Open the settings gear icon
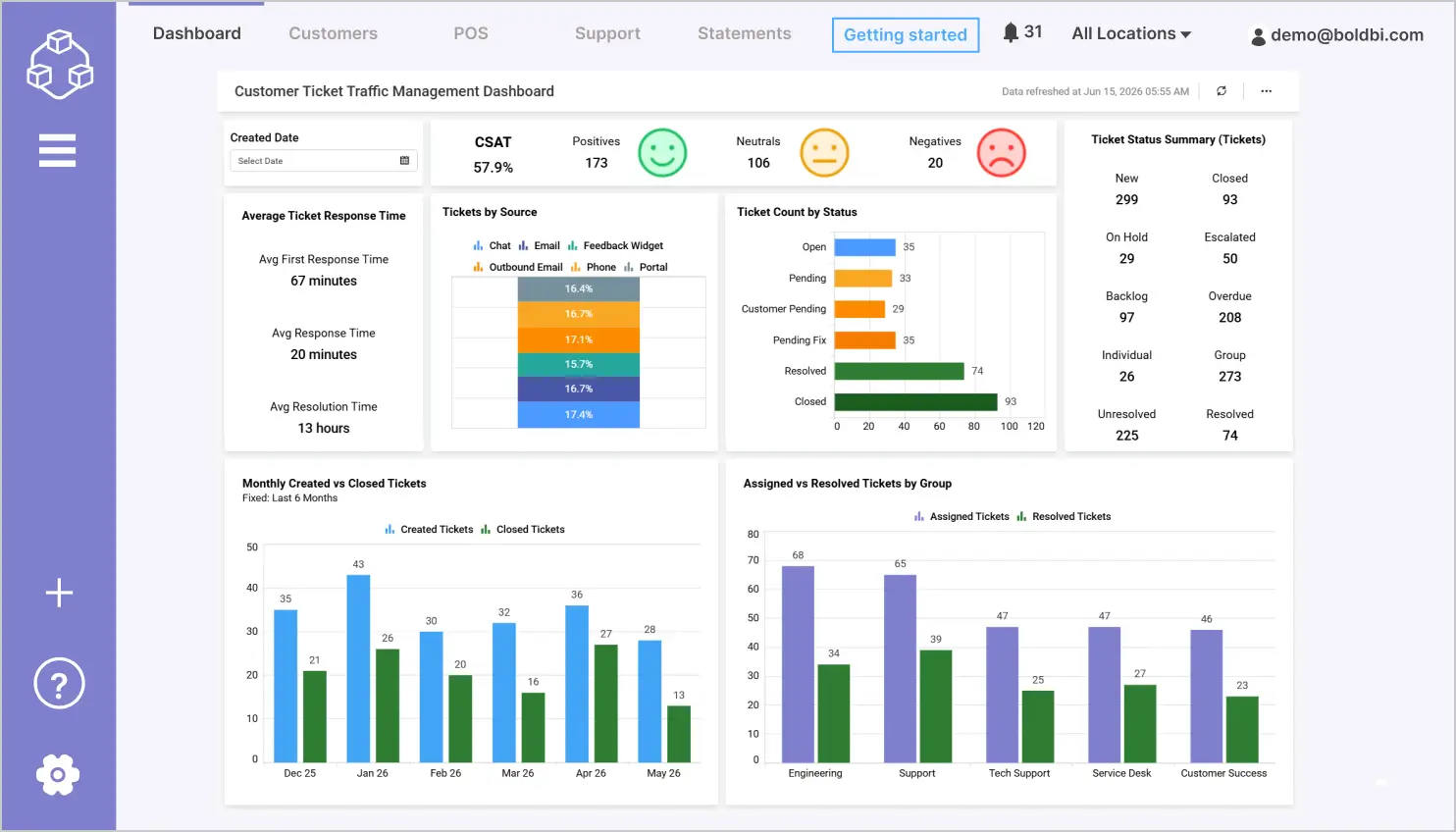Screen dimensions: 1456x832 point(58,775)
